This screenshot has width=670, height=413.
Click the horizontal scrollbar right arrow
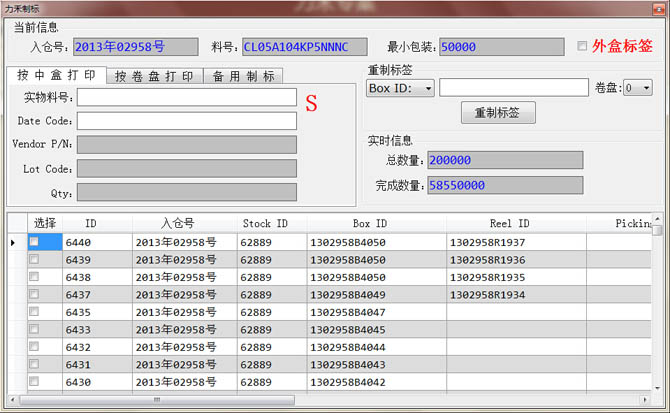pyautogui.click(x=645, y=400)
